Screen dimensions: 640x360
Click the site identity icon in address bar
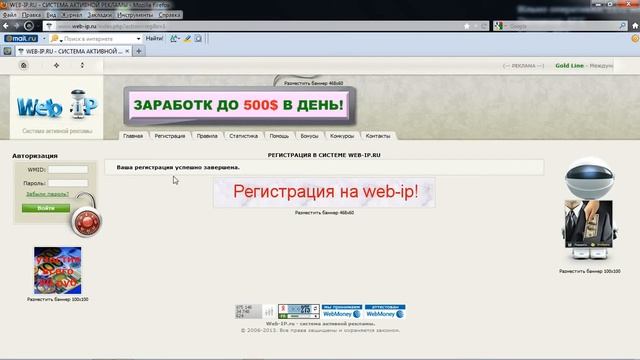[49, 26]
